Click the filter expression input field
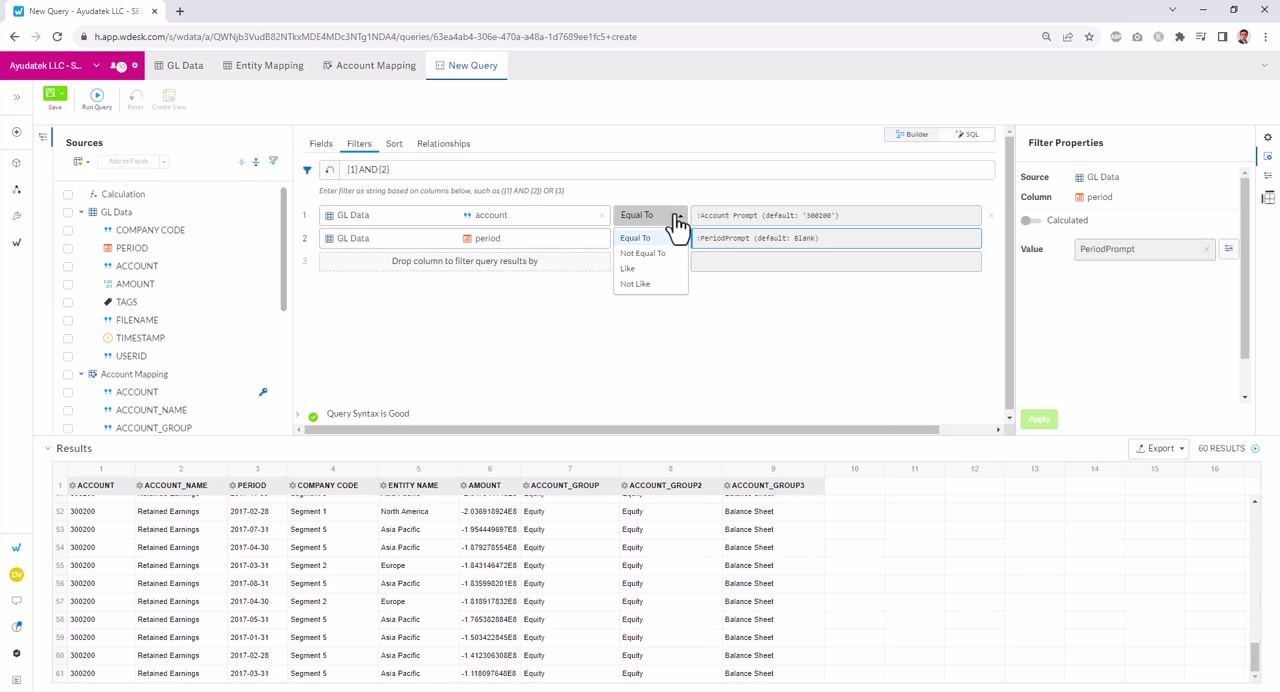This screenshot has width=1280, height=692. click(667, 170)
